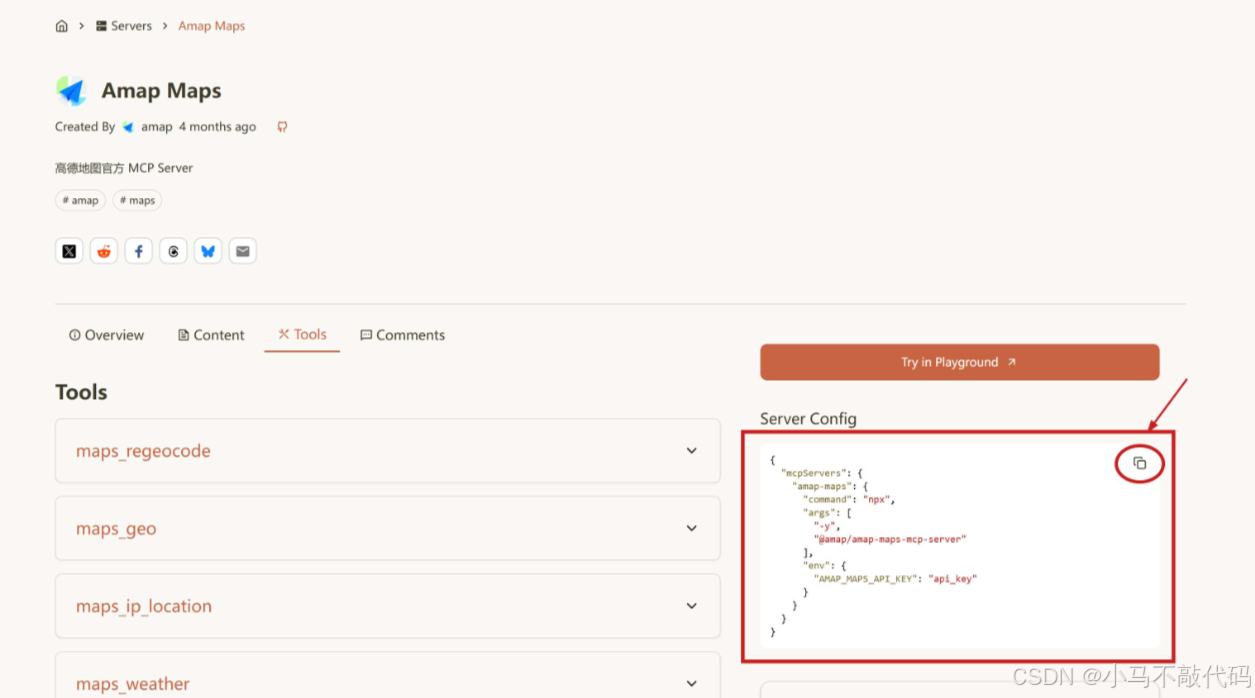Open the maps_ip_location tool name
The width and height of the screenshot is (1255, 698).
tap(144, 606)
